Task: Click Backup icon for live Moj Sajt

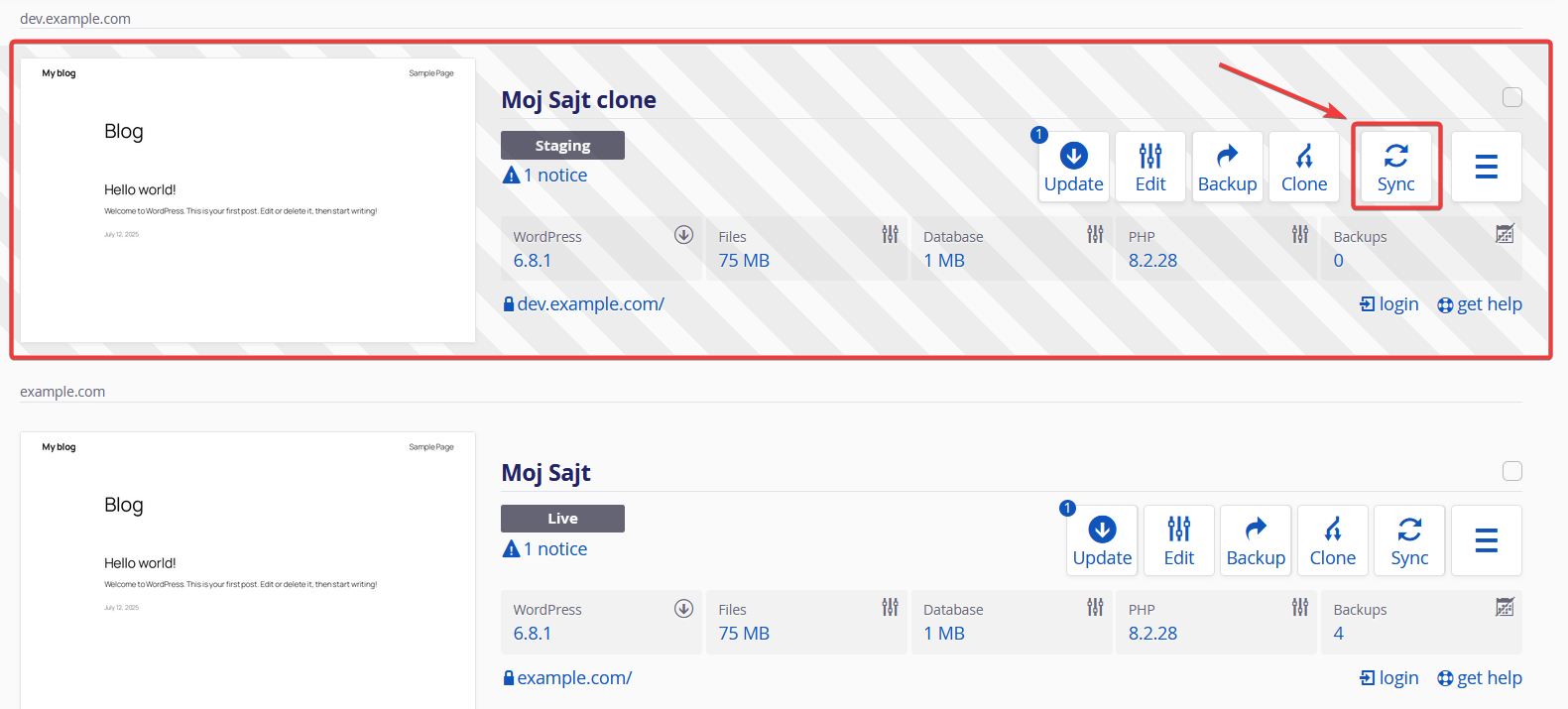Action: coord(1256,540)
